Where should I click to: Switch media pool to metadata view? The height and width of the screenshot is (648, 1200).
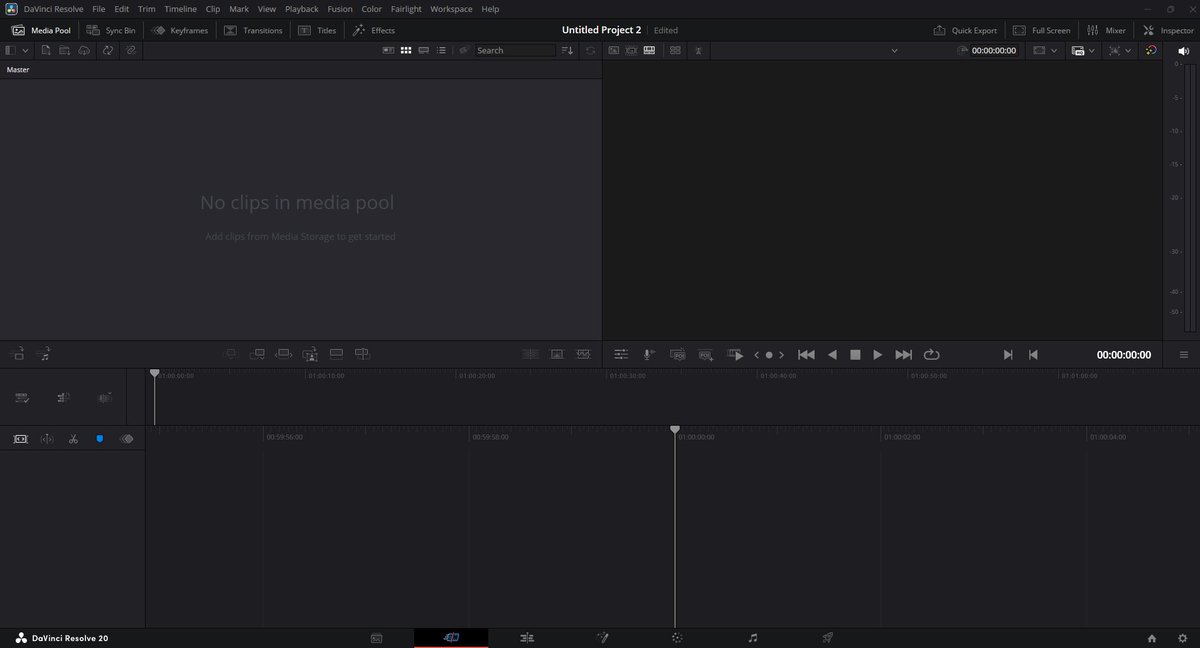(389, 50)
